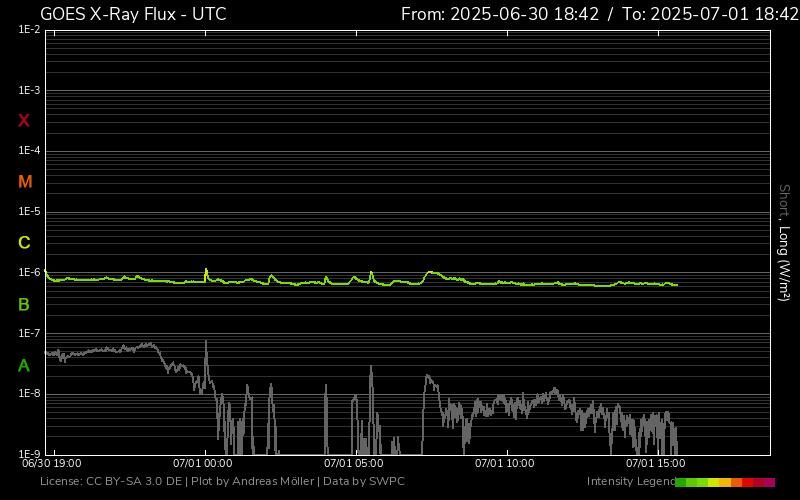Select the yellow C flare class label
This screenshot has height=500, width=800.
[24, 243]
